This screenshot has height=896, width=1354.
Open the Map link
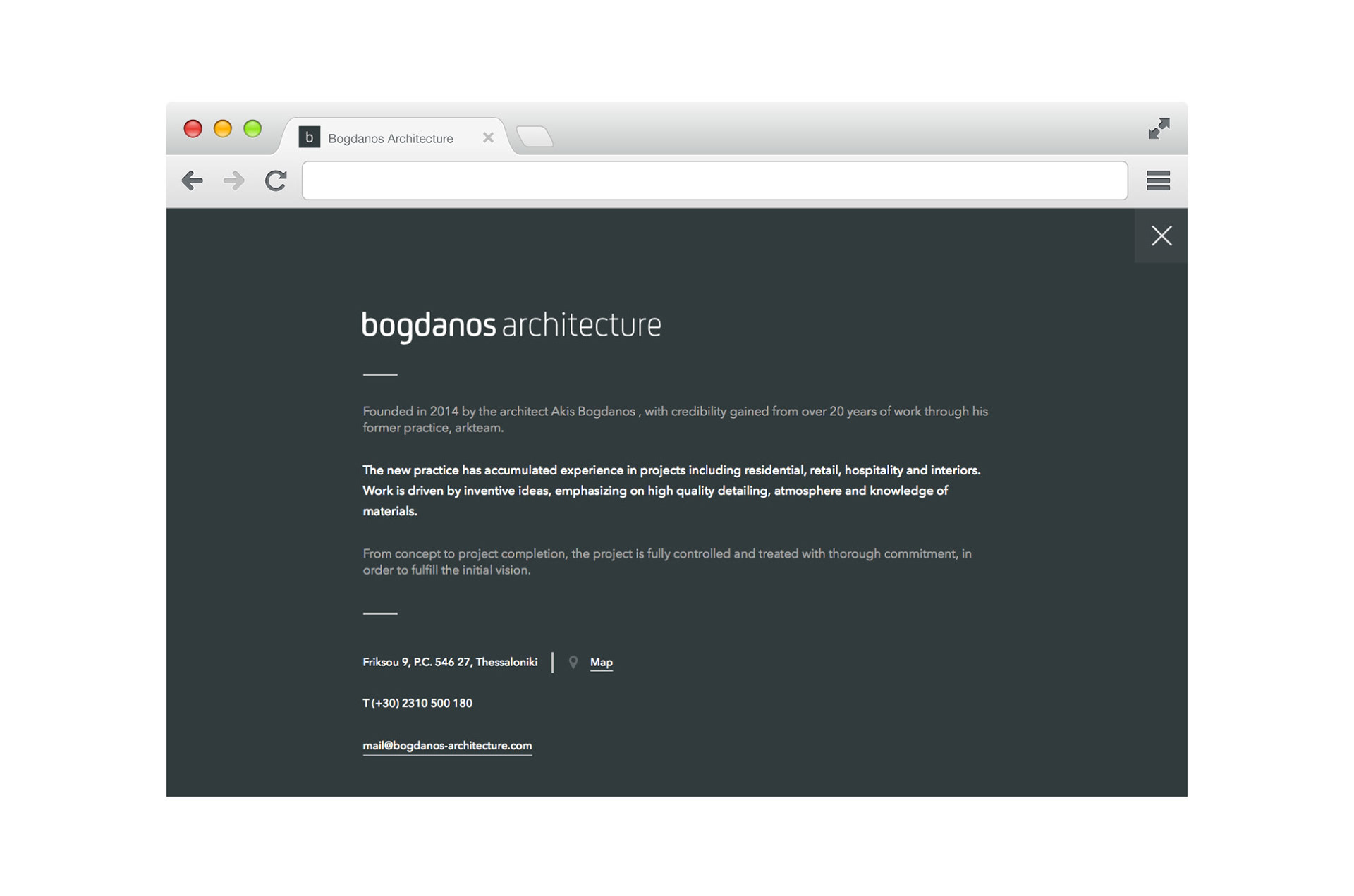(601, 662)
